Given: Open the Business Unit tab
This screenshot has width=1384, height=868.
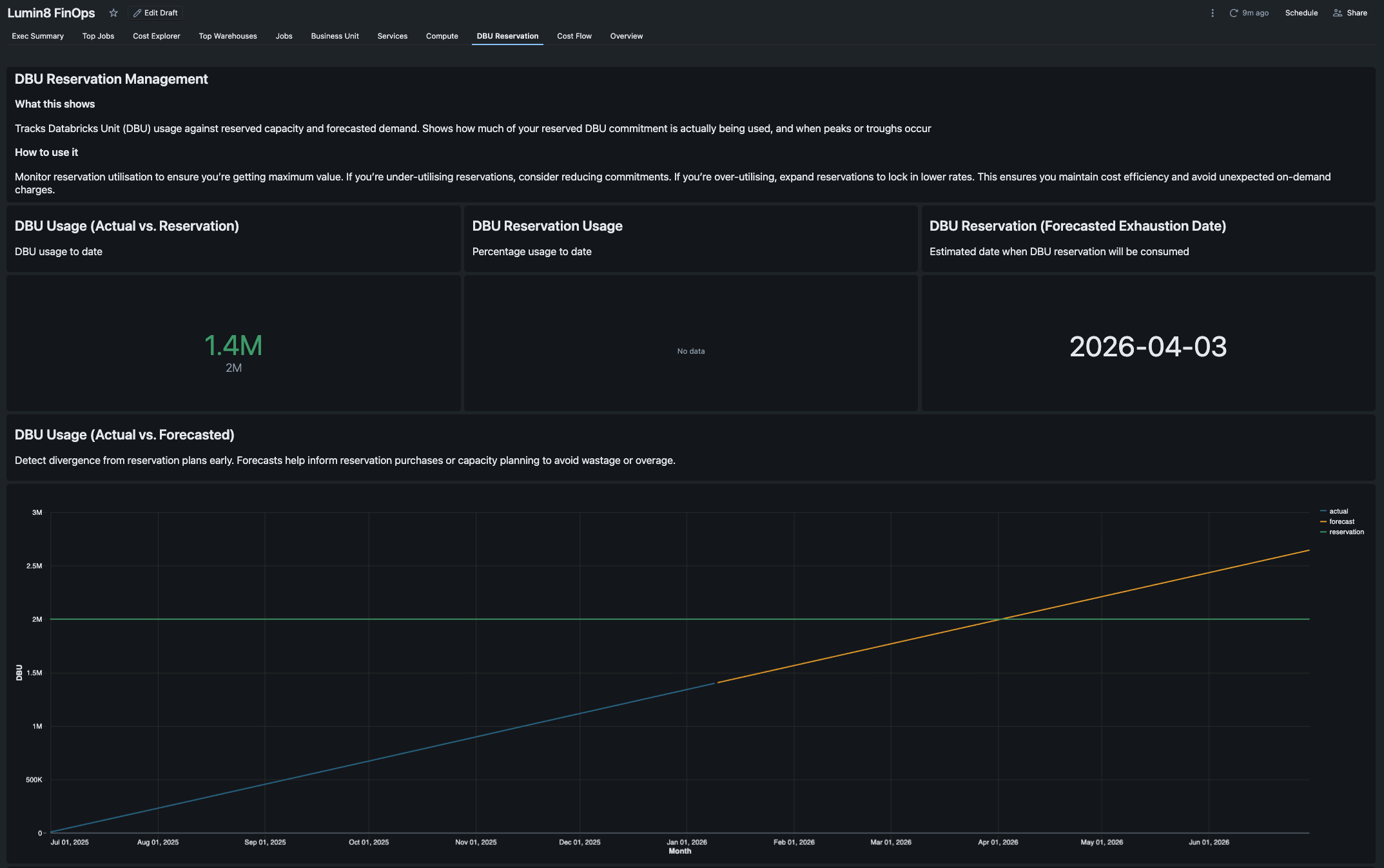Looking at the screenshot, I should click(x=335, y=36).
